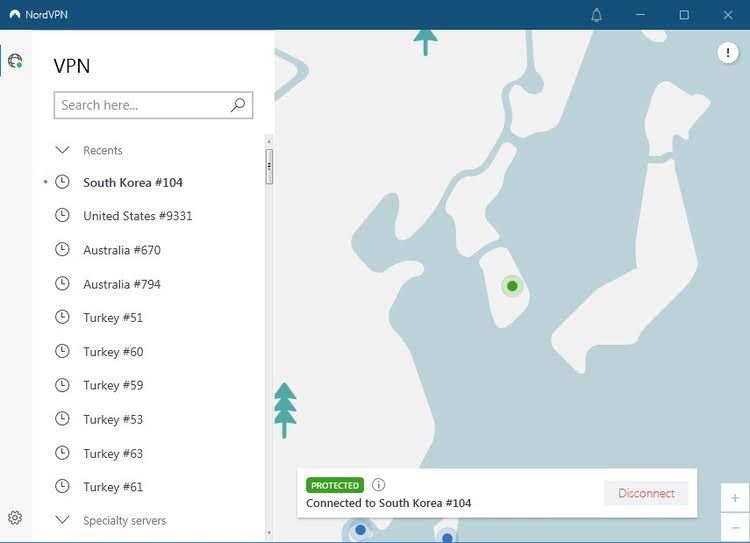Viewport: 750px width, 543px height.
Task: Connect to Turkey #59
Action: [113, 385]
